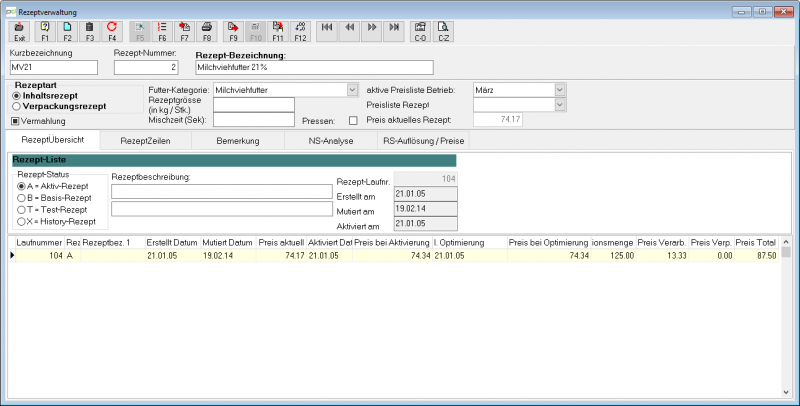Open the Preisliste Rezept dropdown arrow
The height and width of the screenshot is (406, 800).
point(560,105)
